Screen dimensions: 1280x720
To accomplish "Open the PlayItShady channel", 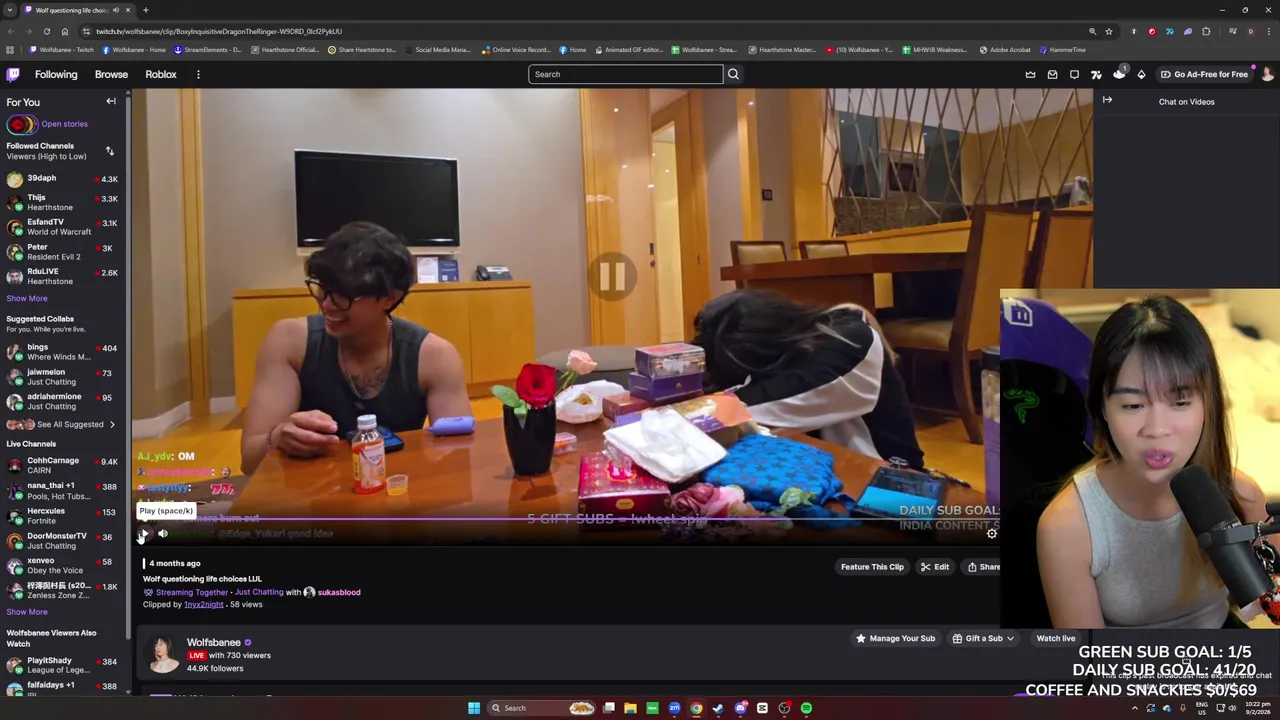I will [62, 665].
